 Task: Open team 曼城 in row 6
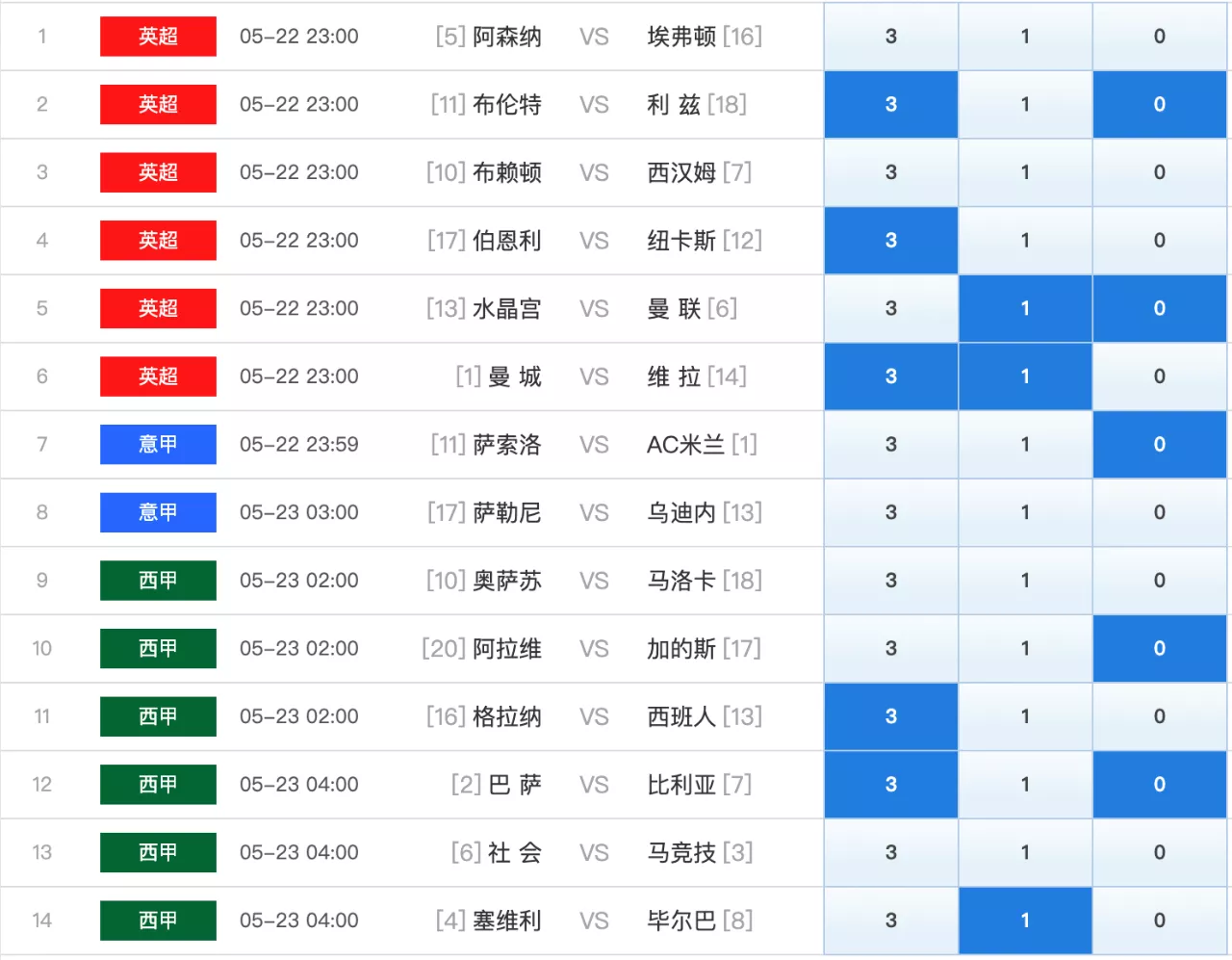pos(515,376)
